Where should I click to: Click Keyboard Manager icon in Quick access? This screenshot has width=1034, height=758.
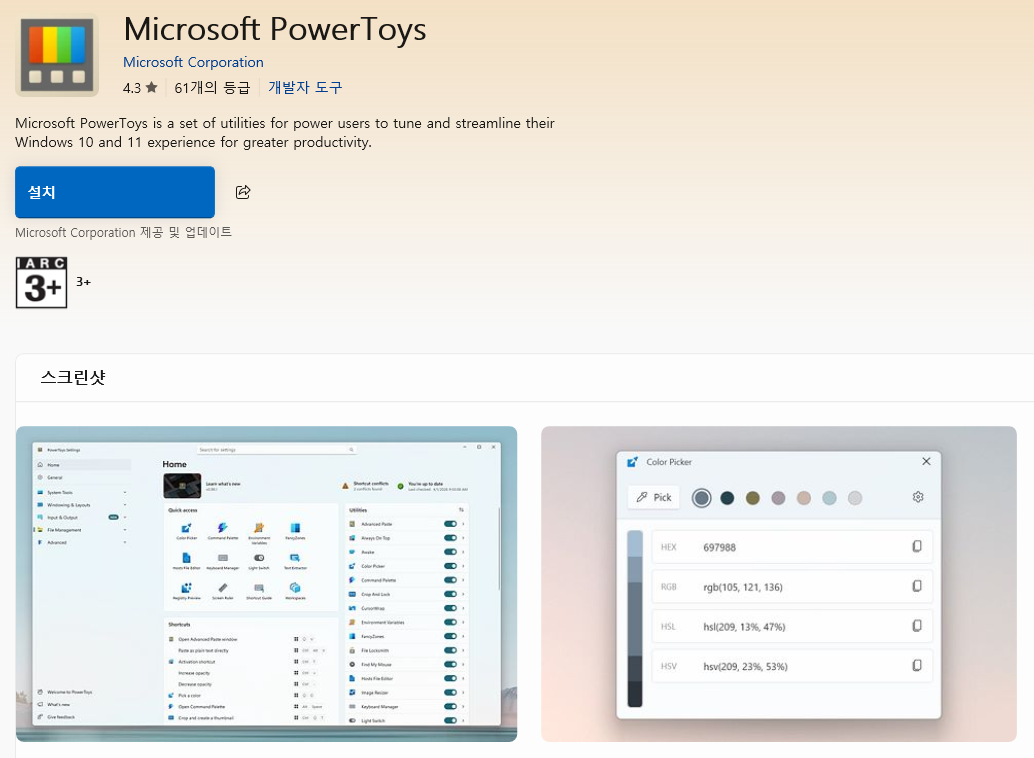(x=223, y=558)
